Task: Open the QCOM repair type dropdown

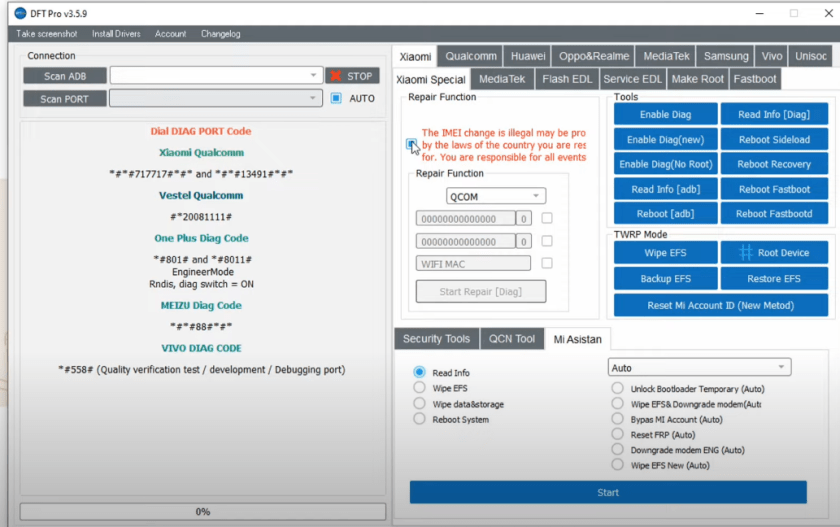Action: (x=496, y=196)
